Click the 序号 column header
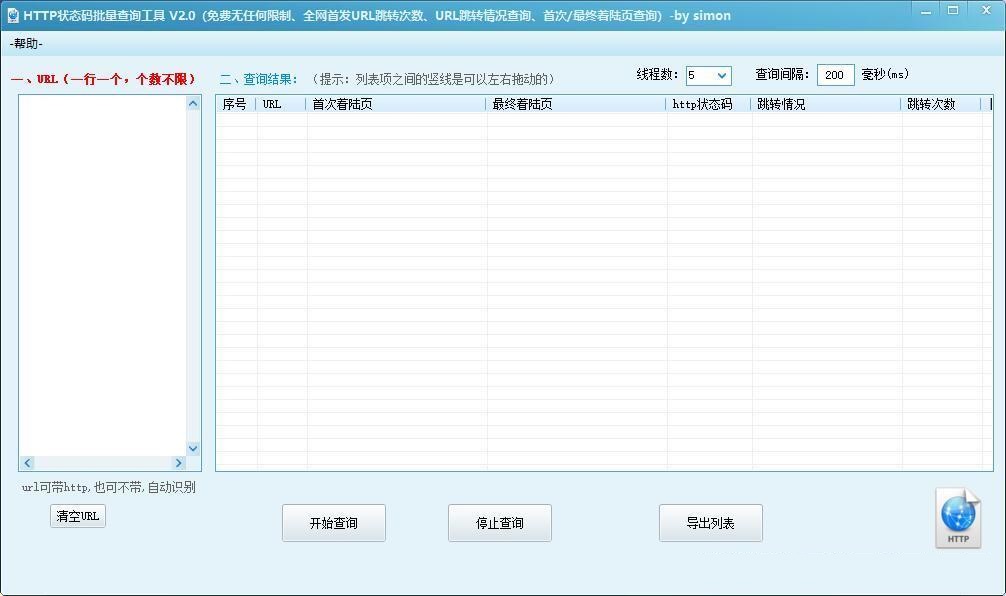 coord(236,104)
